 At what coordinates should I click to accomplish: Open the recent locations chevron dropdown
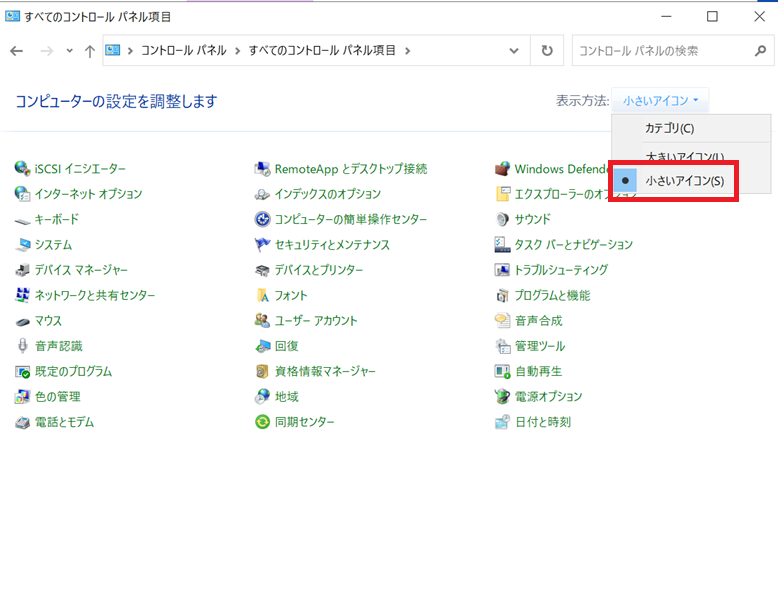pos(69,51)
